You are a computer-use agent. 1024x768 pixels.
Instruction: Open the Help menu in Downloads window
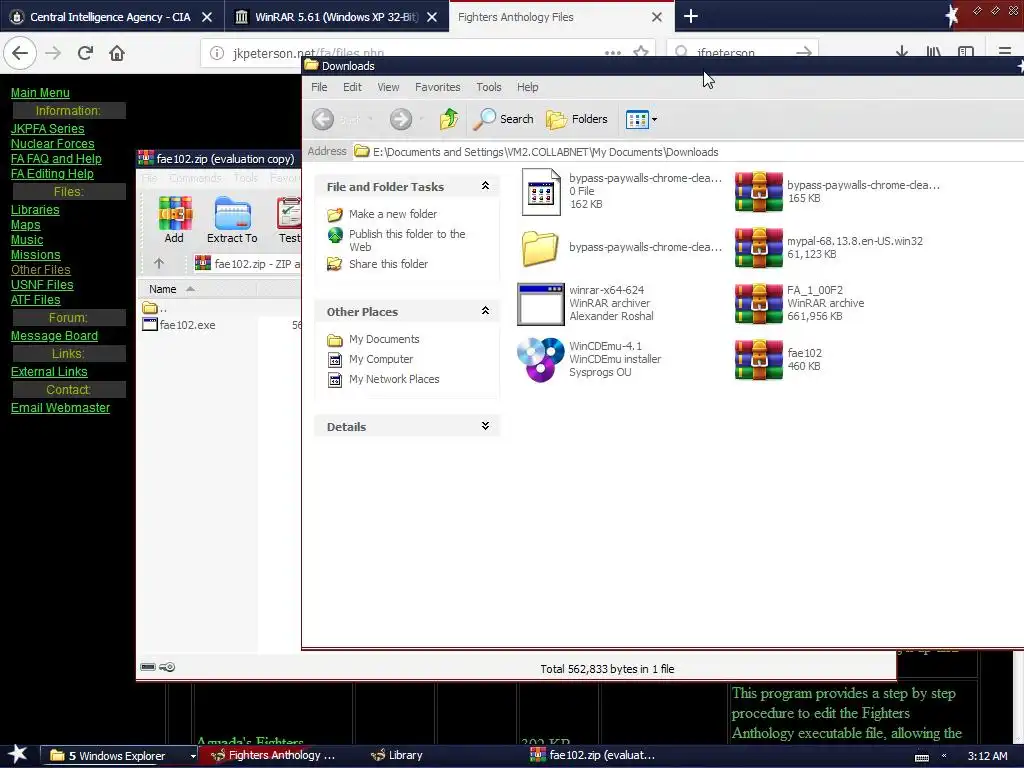click(x=528, y=87)
